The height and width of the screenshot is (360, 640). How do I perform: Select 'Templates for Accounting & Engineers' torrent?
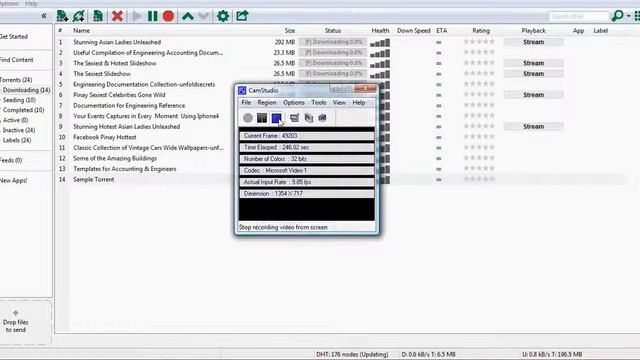click(x=124, y=169)
